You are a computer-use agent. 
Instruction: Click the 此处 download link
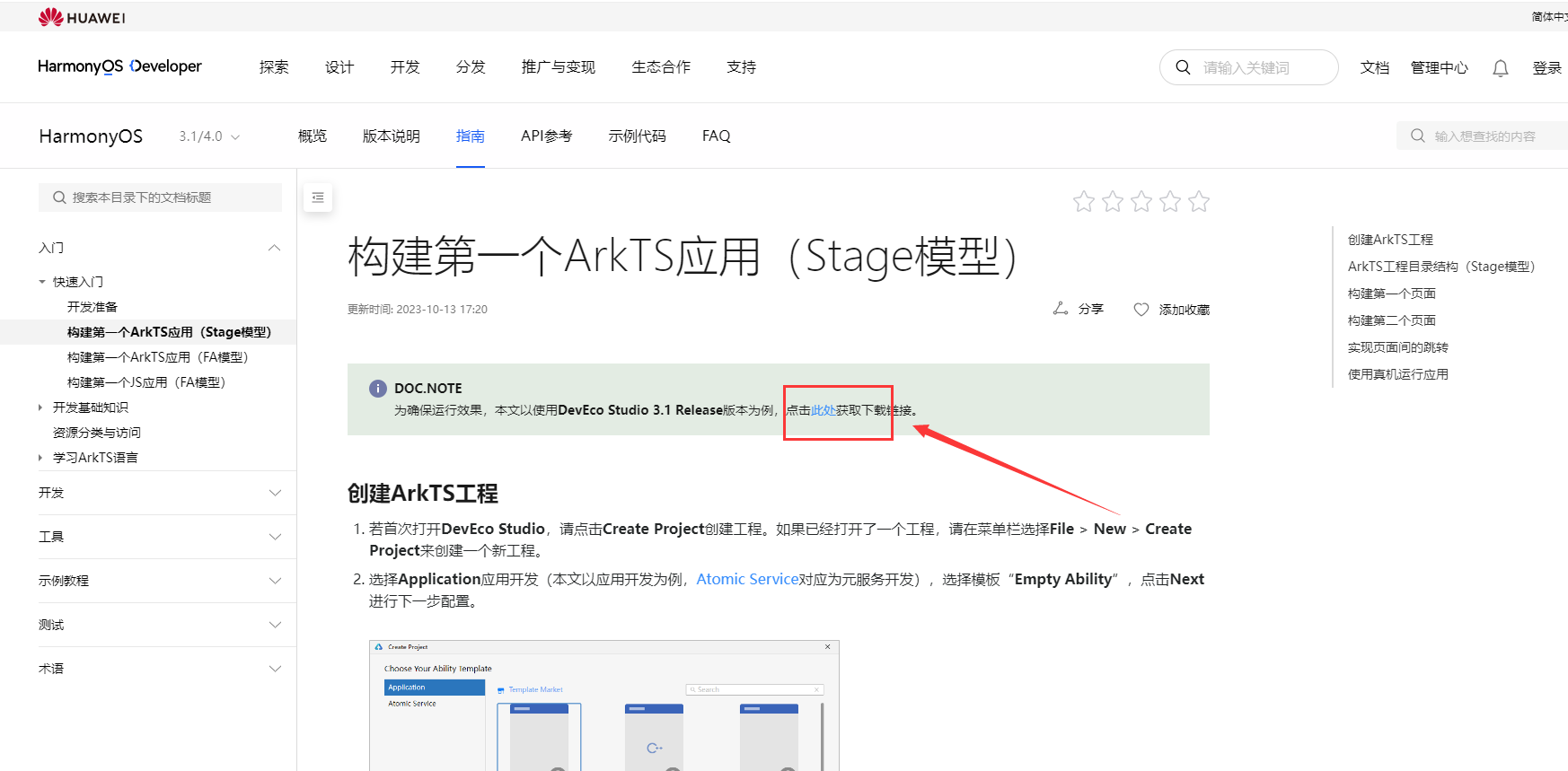[824, 410]
